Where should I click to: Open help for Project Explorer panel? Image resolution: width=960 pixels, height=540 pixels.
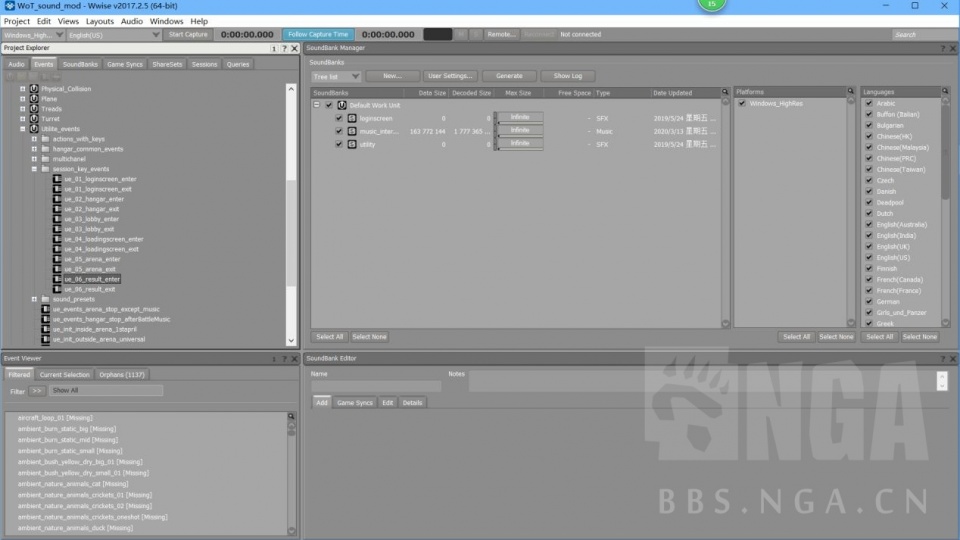pos(284,48)
